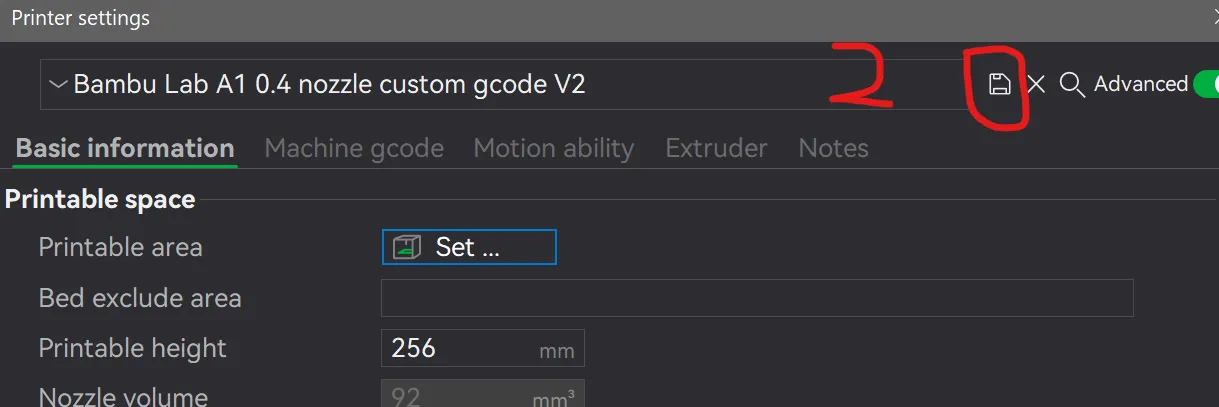Click the Bed exclude area label
The width and height of the screenshot is (1219, 407).
[140, 298]
